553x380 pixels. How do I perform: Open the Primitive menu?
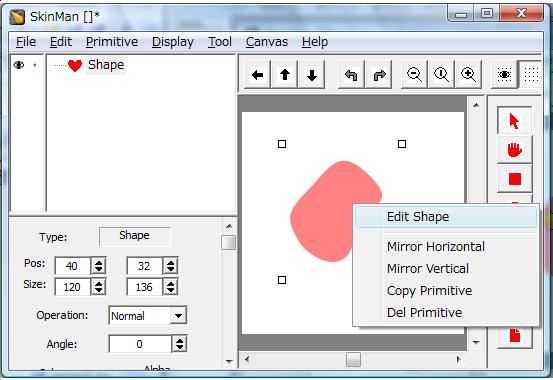point(112,42)
